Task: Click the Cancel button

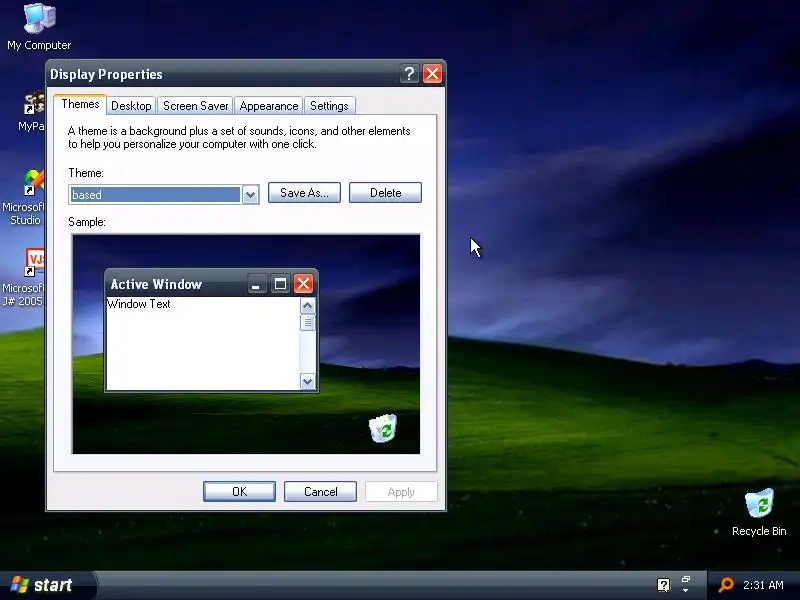Action: pos(320,491)
